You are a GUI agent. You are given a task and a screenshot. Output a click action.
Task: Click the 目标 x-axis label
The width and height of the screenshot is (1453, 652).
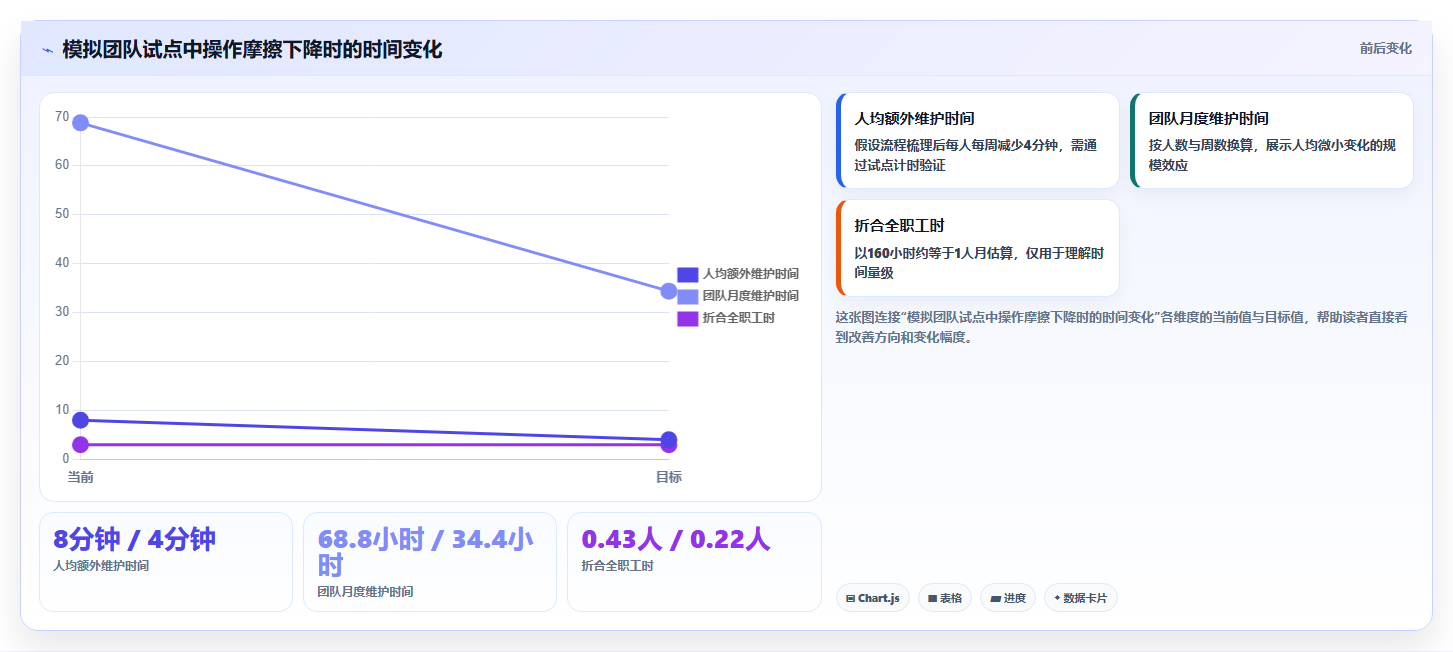[x=669, y=477]
